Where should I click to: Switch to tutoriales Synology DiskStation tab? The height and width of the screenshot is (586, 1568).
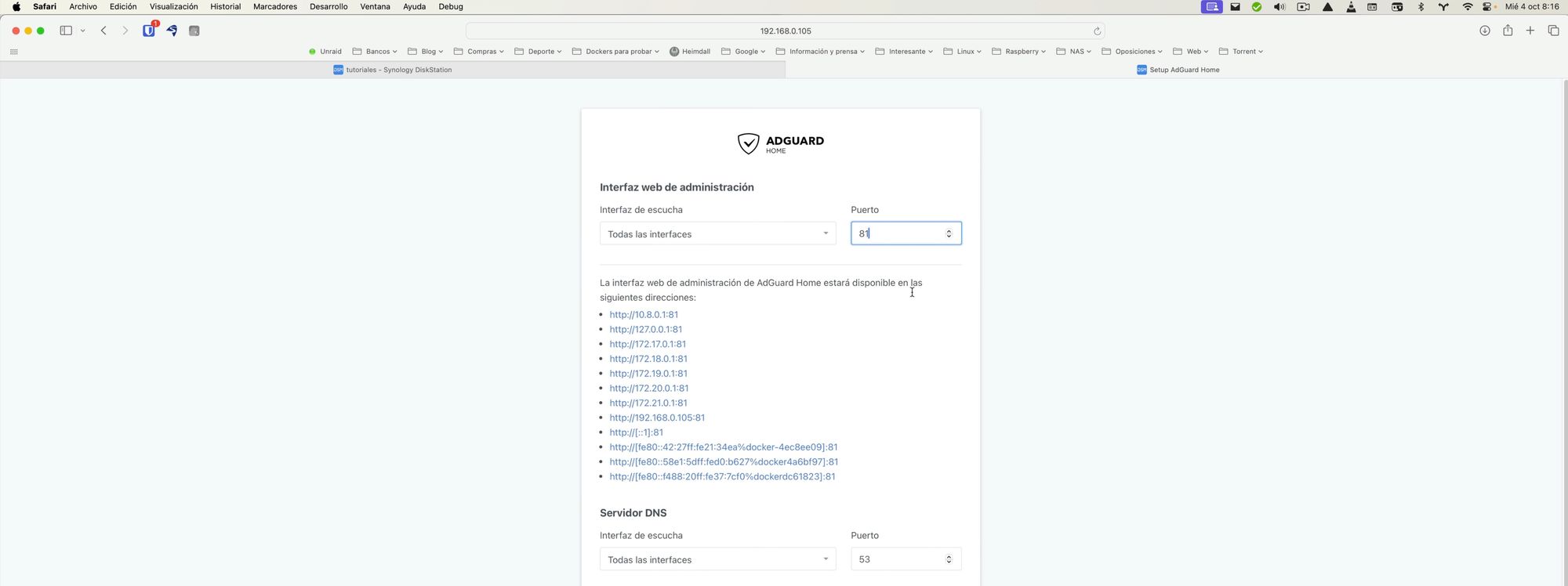click(393, 70)
